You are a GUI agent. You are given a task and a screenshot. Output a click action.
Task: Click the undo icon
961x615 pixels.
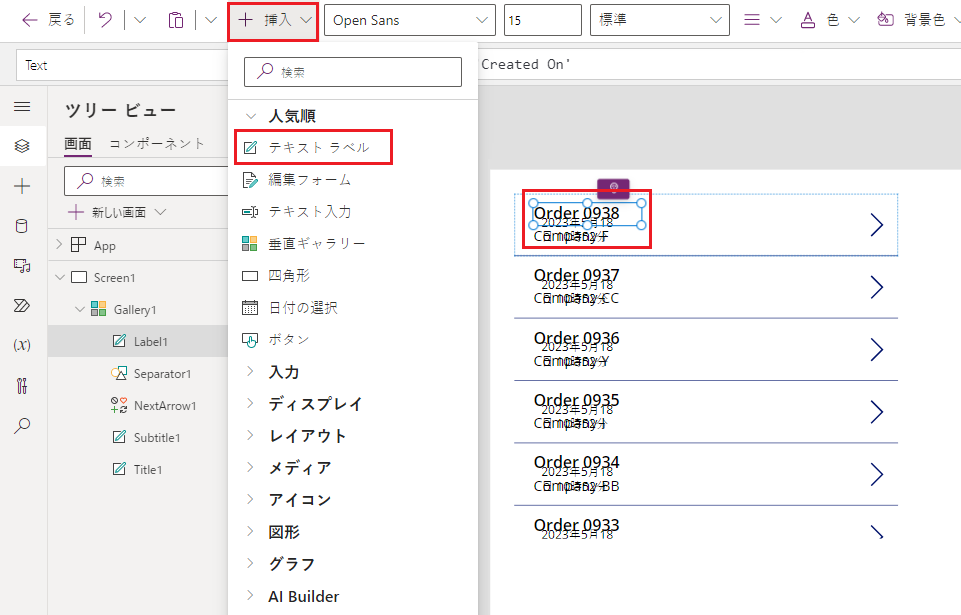pyautogui.click(x=105, y=20)
